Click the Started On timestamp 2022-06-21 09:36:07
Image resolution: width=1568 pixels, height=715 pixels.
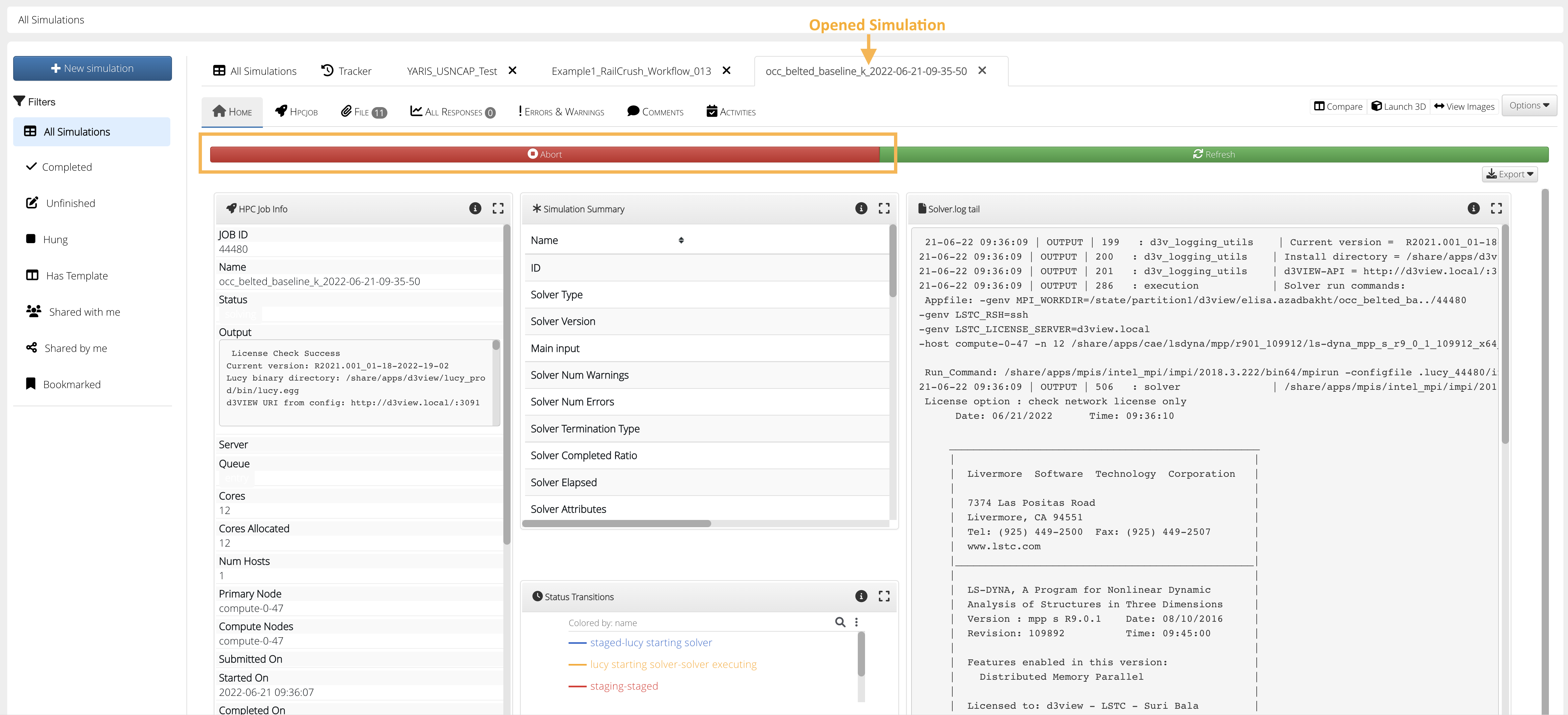click(x=266, y=693)
